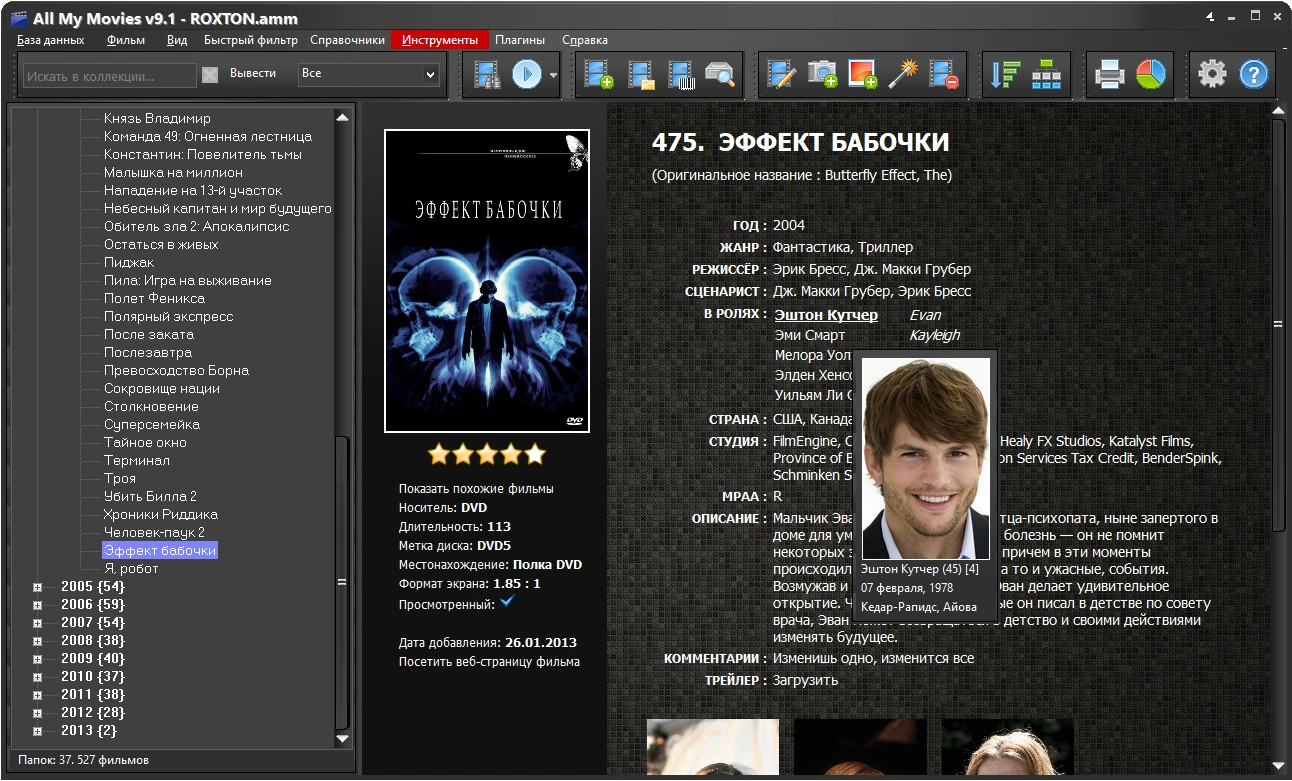This screenshot has width=1292, height=781.
Task: Expand the 2008 {38} folder
Action: (x=37, y=641)
